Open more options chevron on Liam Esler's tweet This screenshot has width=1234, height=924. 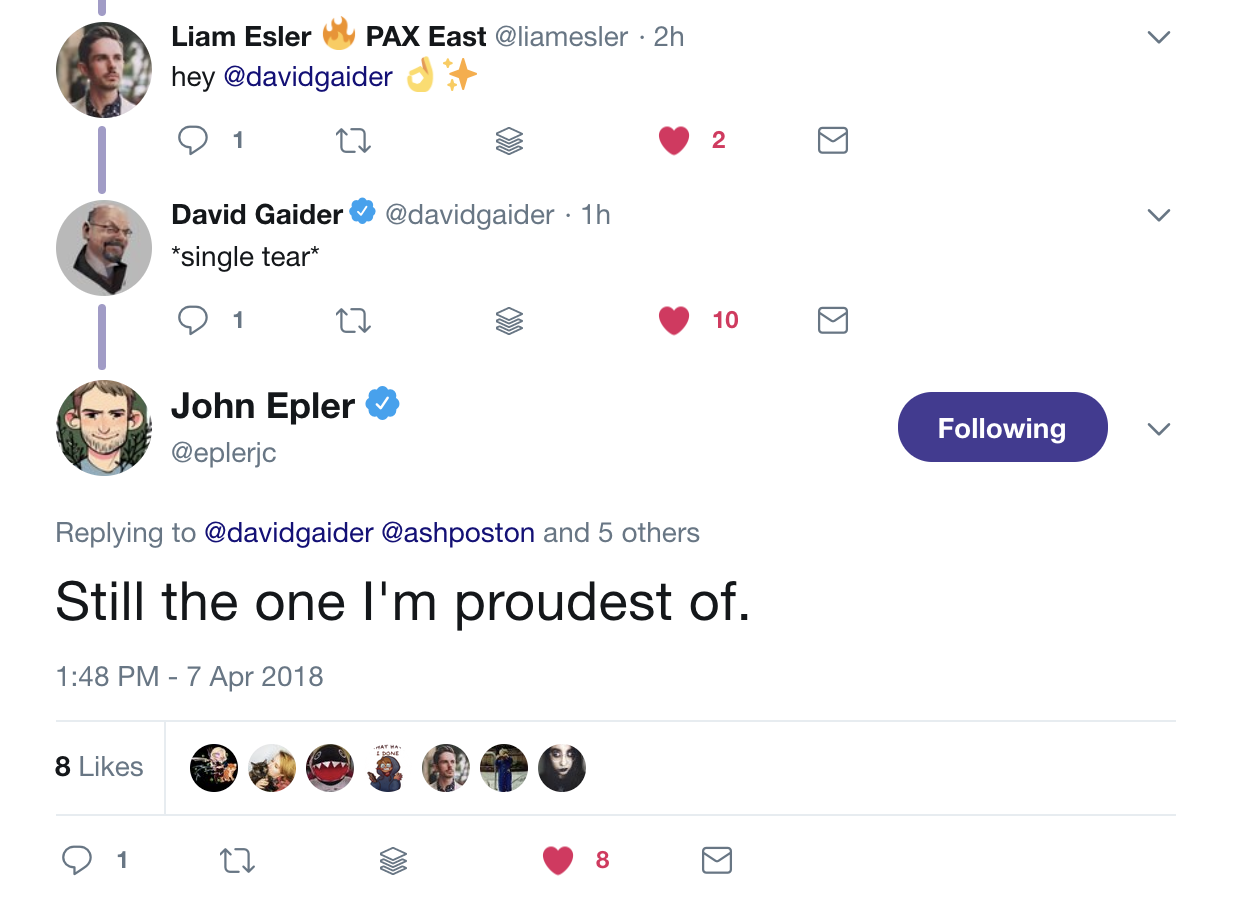(1158, 38)
